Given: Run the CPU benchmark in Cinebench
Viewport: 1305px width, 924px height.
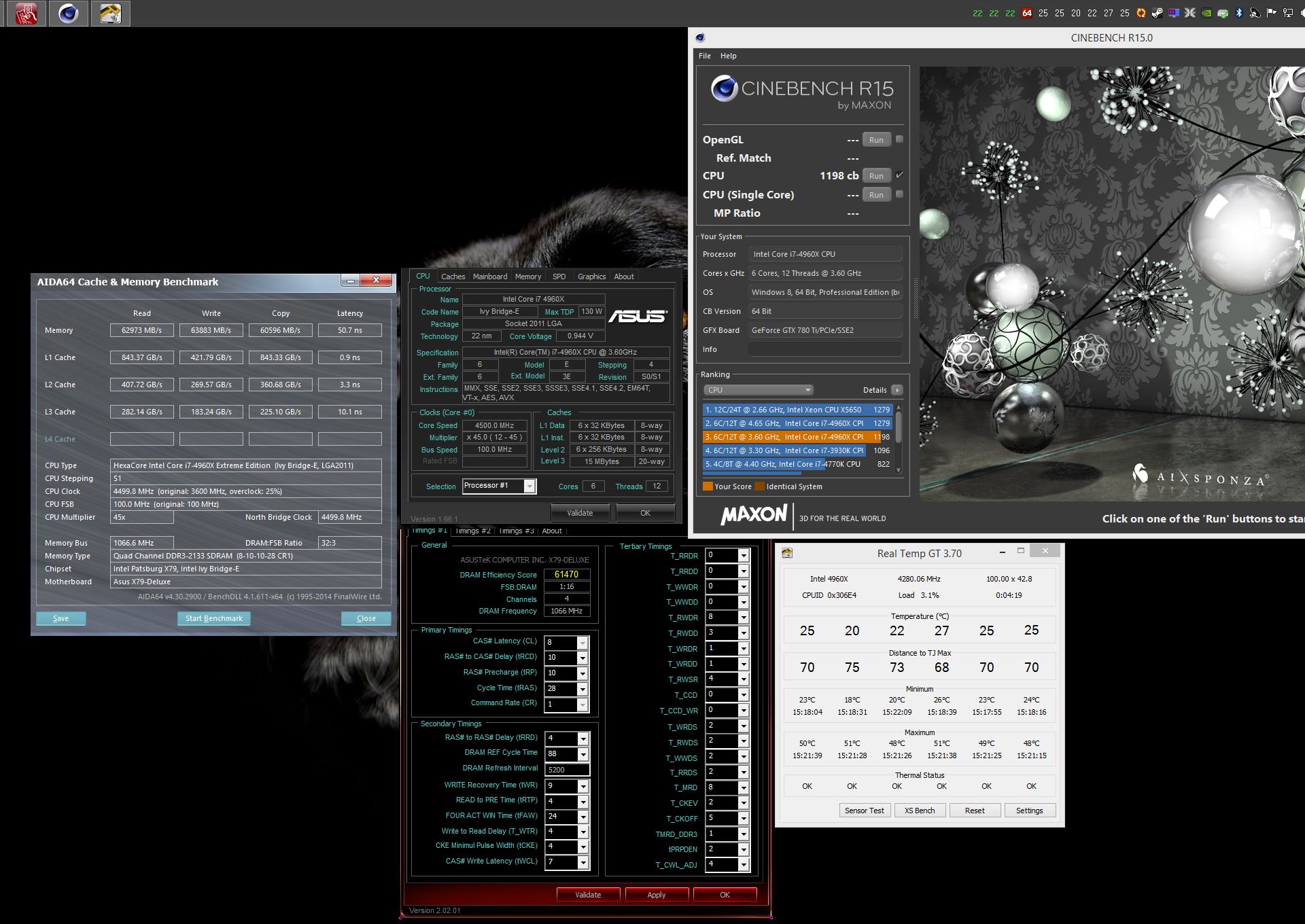Looking at the screenshot, I should [x=876, y=176].
